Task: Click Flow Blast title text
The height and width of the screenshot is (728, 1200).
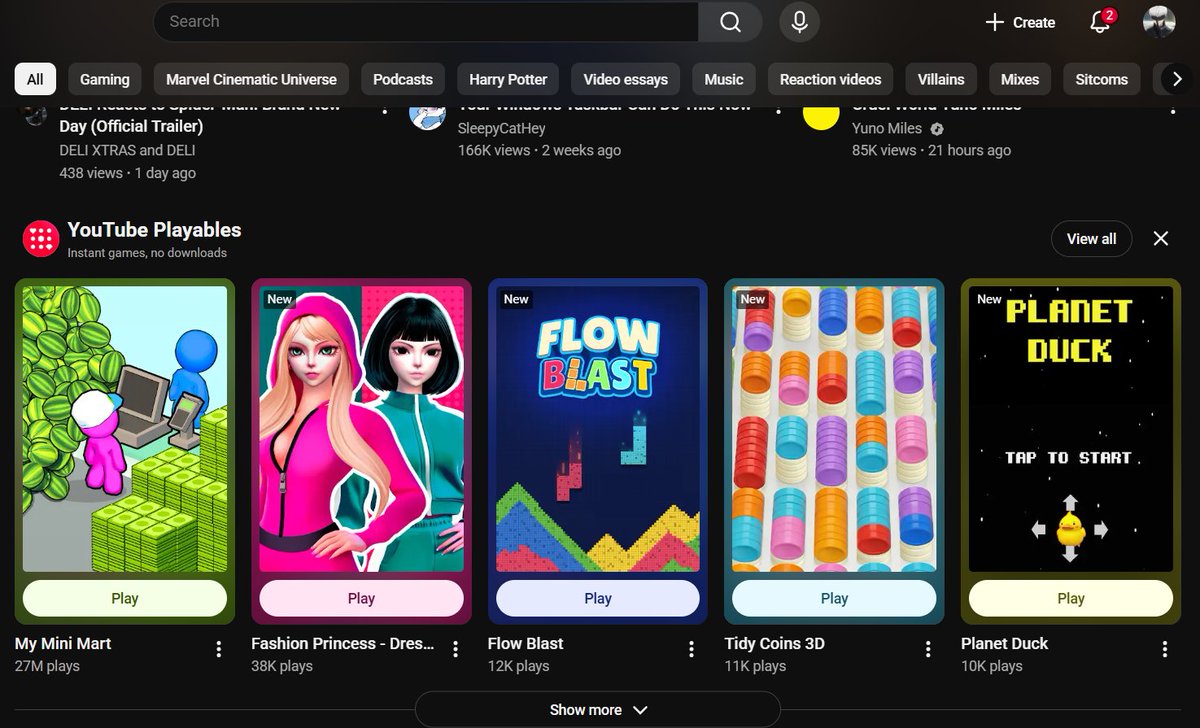Action: 526,643
